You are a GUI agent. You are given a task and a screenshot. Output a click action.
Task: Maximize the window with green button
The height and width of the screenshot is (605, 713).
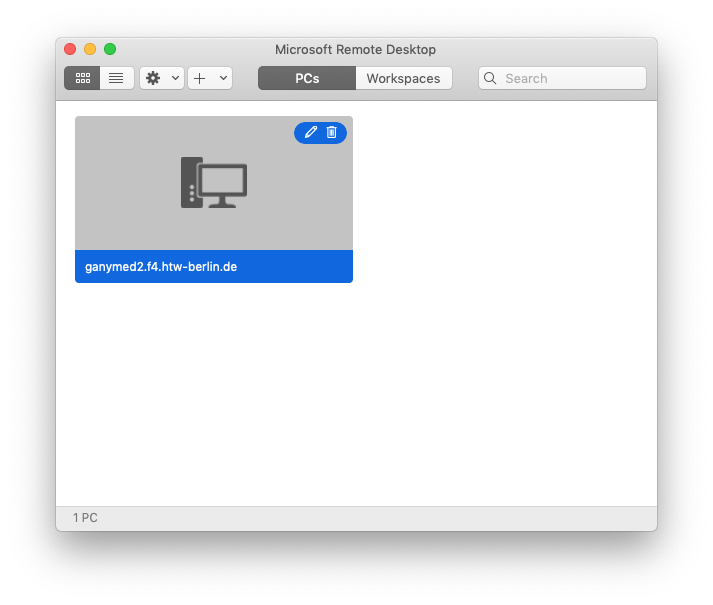[110, 49]
